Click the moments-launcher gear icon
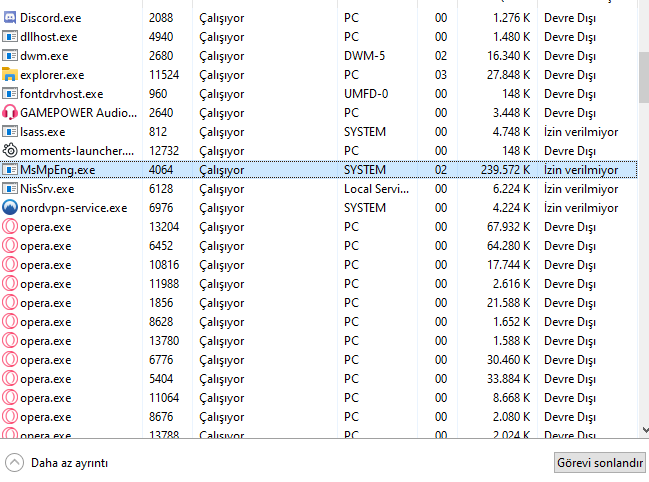The image size is (649, 482). pos(10,151)
